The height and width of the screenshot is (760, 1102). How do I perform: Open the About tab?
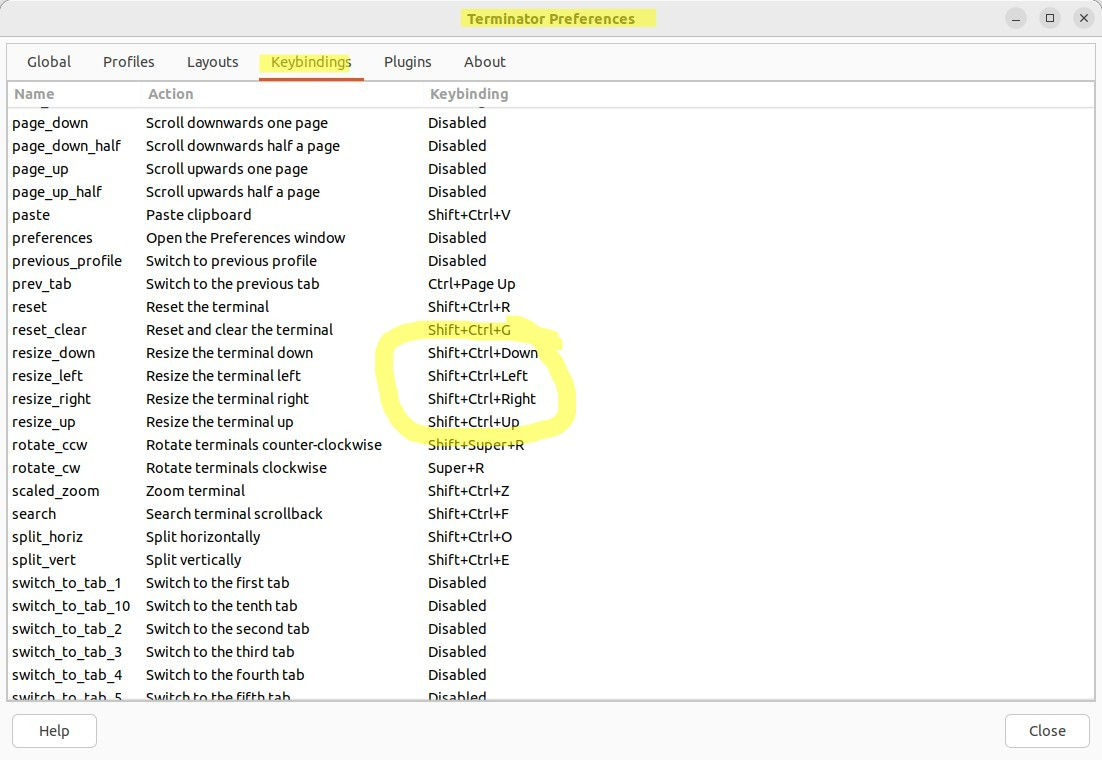[485, 62]
